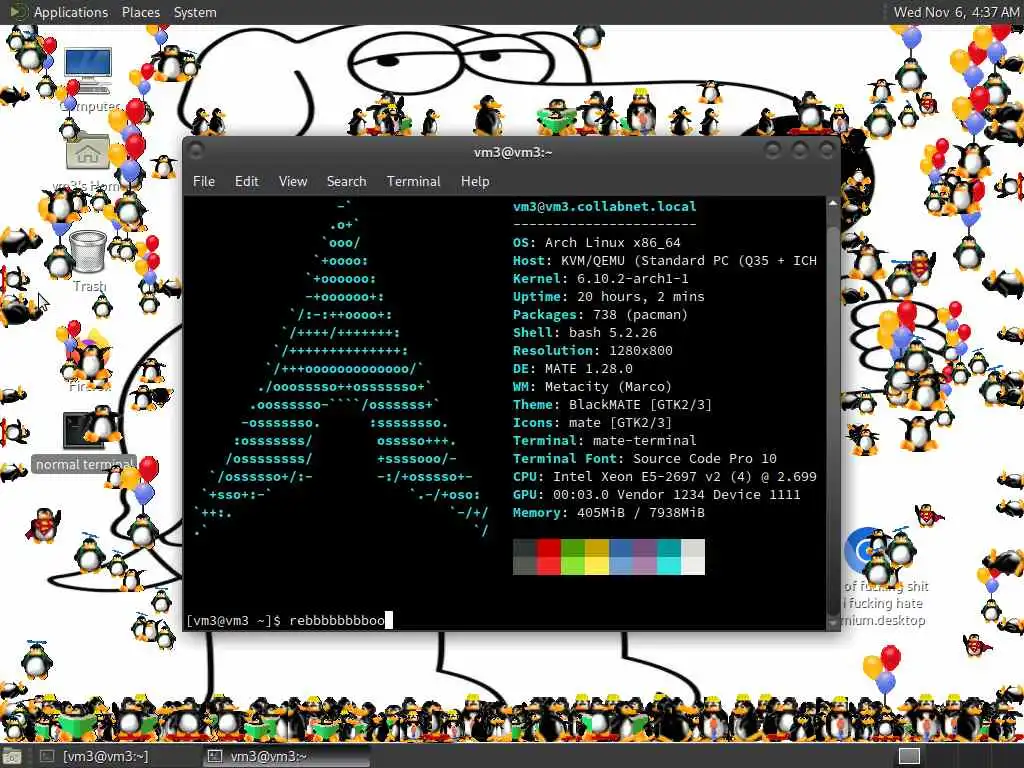
Task: Click the terminal scrollbar up arrow
Action: (833, 204)
